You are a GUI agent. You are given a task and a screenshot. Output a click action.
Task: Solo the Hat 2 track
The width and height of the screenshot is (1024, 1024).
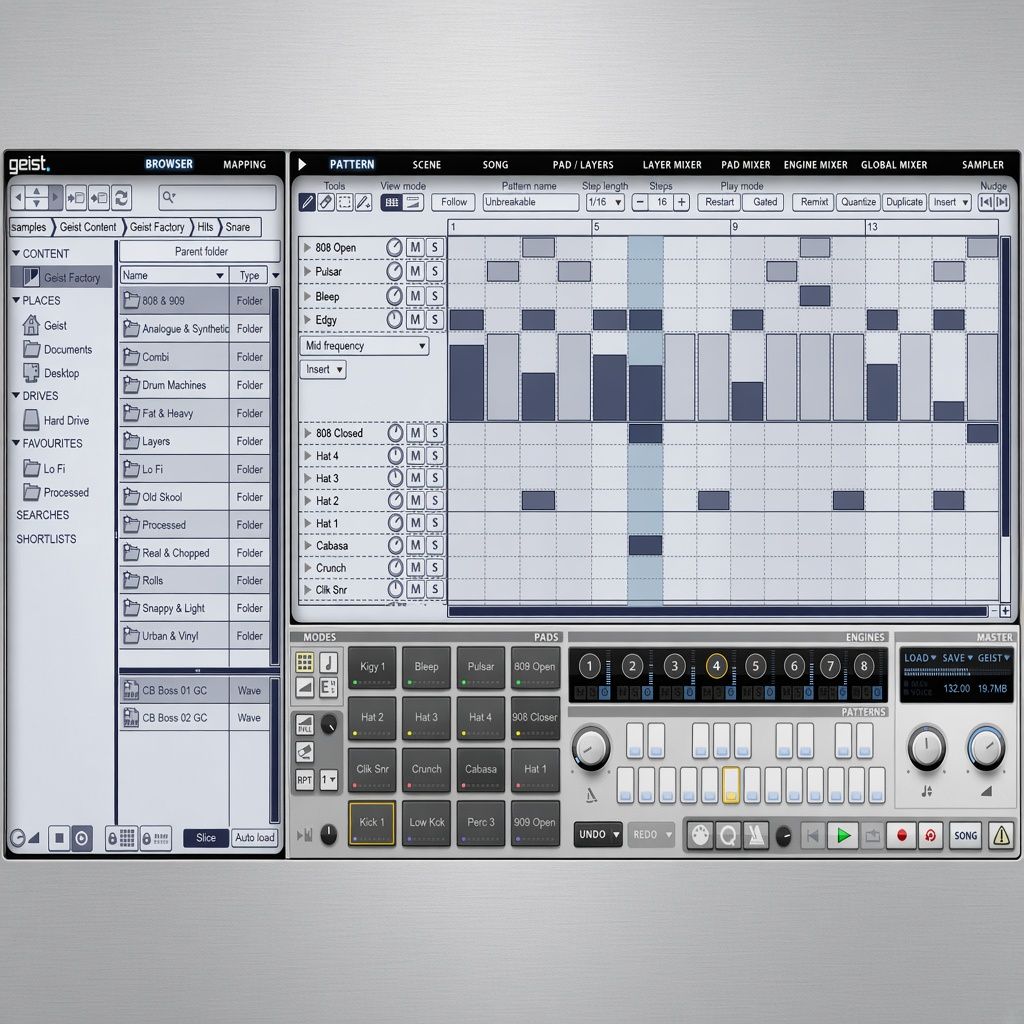coord(435,501)
